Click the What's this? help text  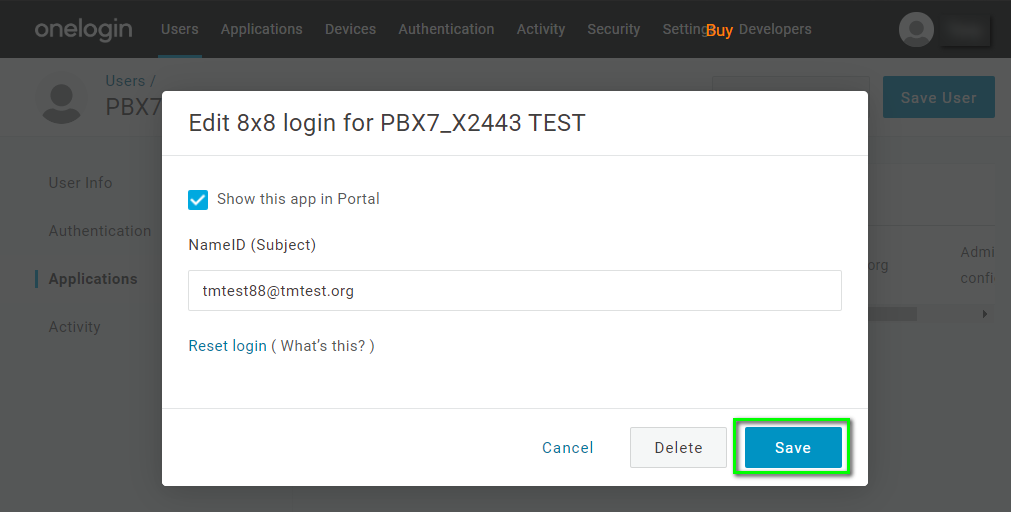(323, 346)
